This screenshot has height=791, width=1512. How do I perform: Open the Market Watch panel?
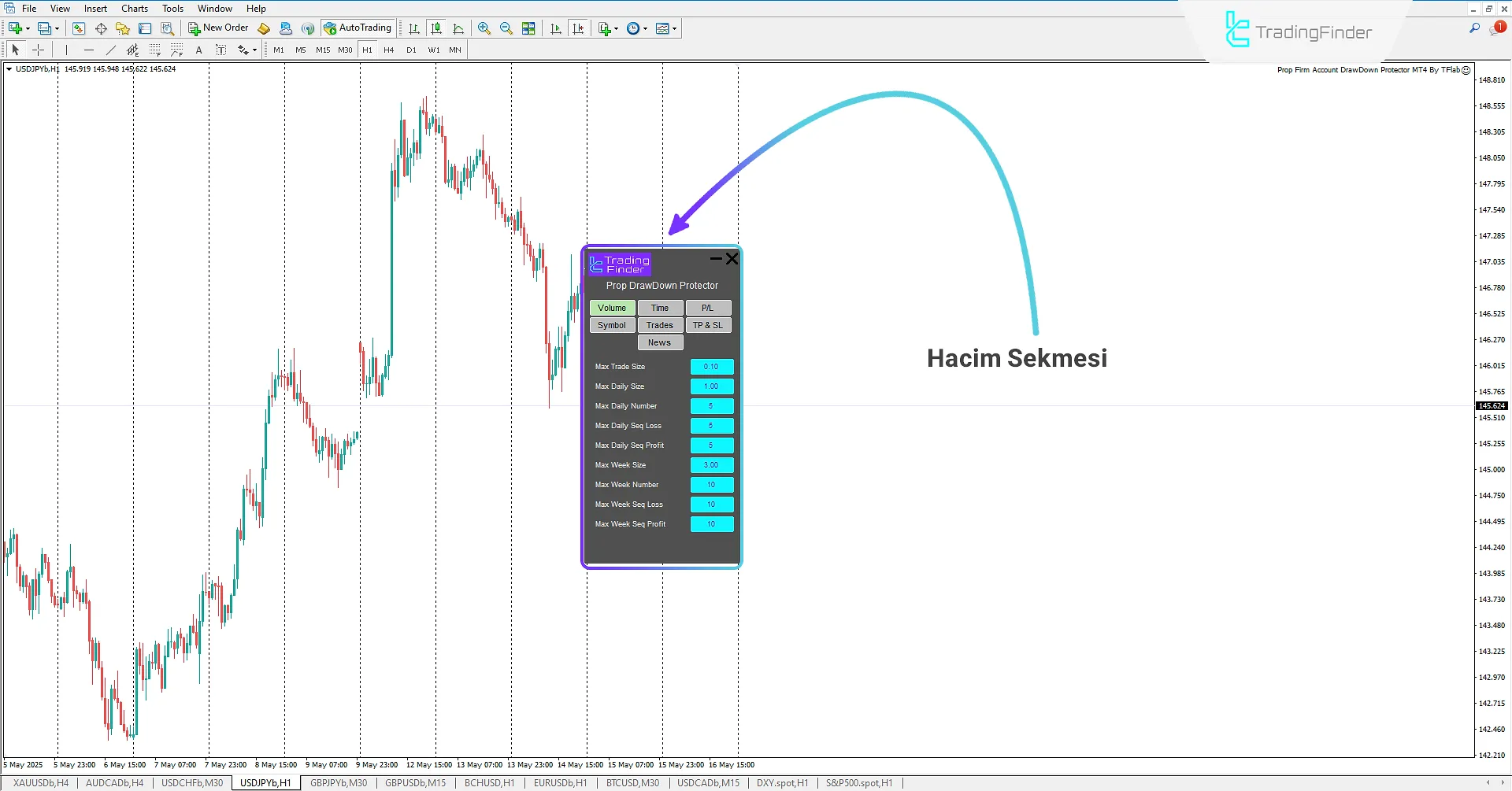coord(79,28)
